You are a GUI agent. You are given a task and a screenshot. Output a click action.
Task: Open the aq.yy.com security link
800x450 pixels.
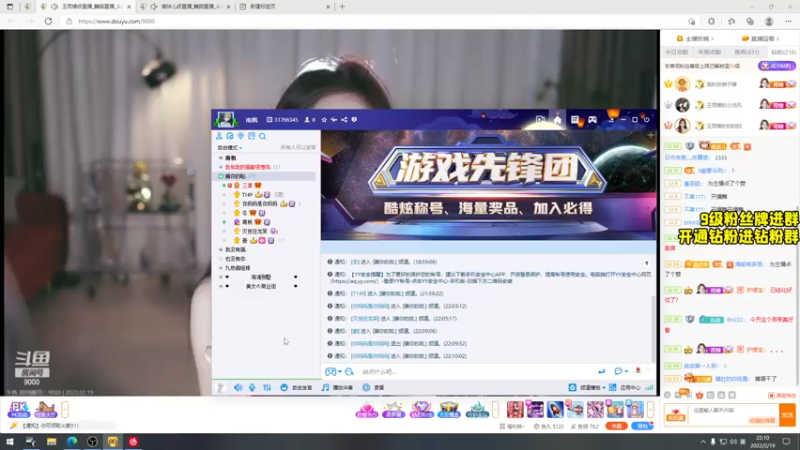(x=356, y=281)
